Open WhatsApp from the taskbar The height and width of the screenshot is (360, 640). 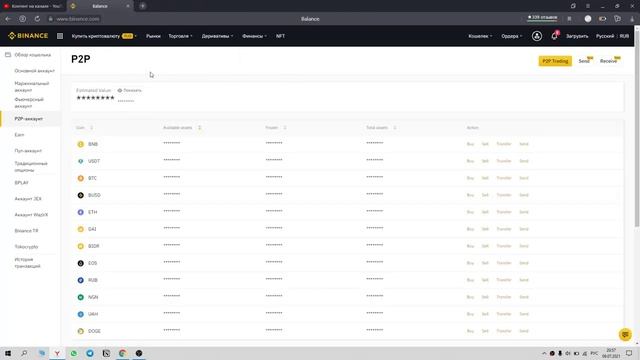pyautogui.click(x=73, y=353)
